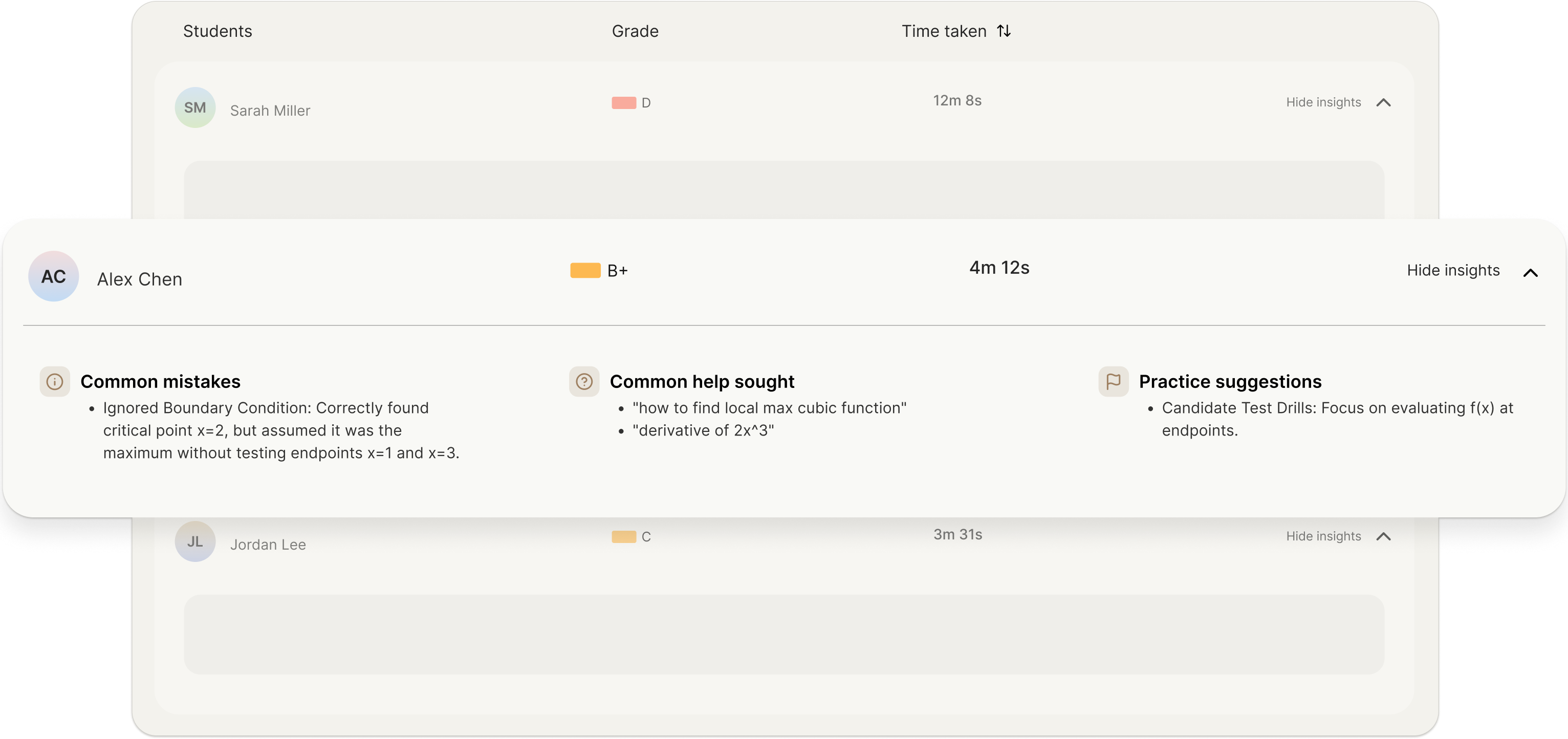This screenshot has height=739, width=1568.
Task: Click Hide insights for Sarah Miller
Action: coord(1323,102)
